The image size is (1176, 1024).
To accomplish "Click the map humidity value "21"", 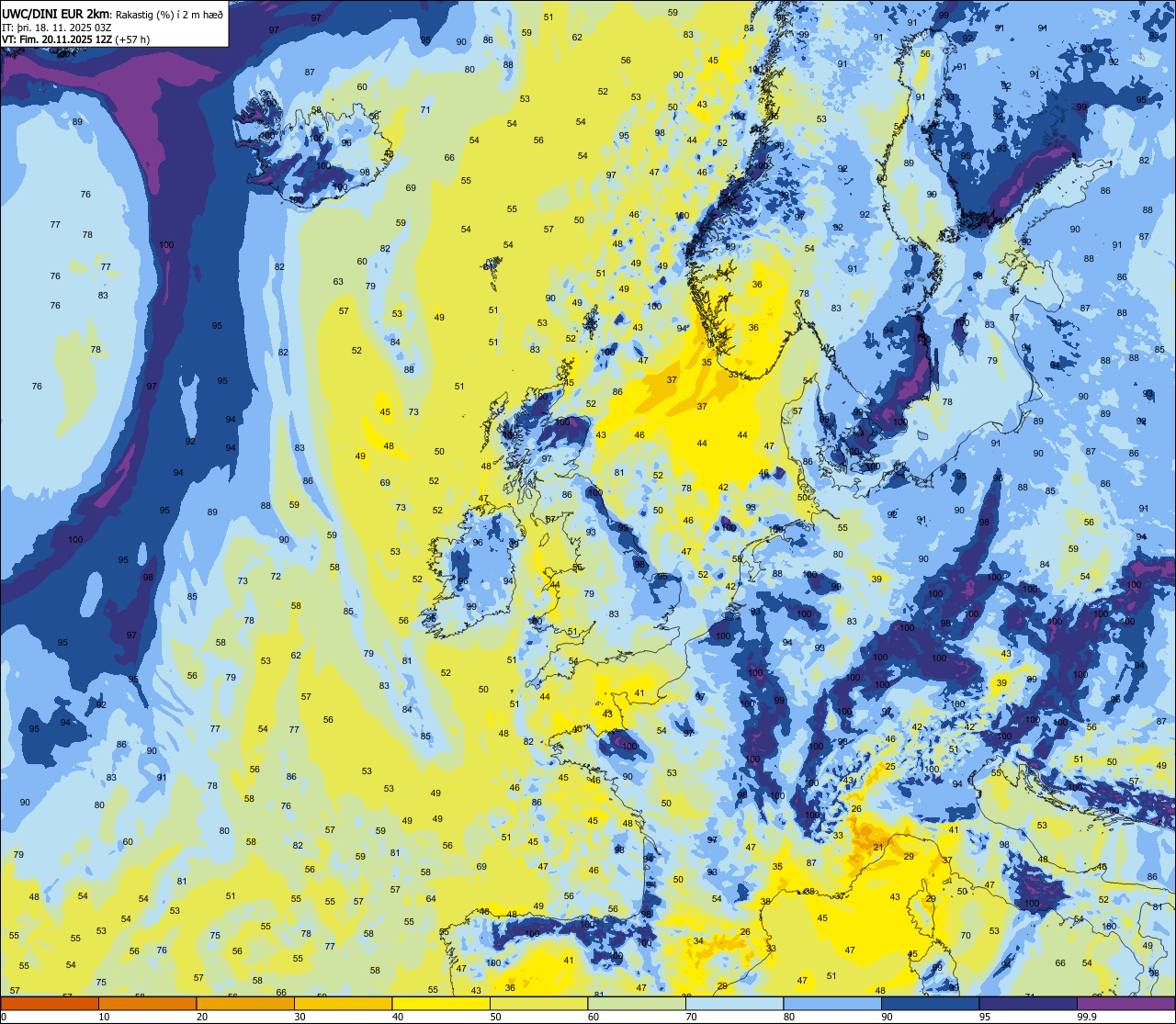I will 878,847.
